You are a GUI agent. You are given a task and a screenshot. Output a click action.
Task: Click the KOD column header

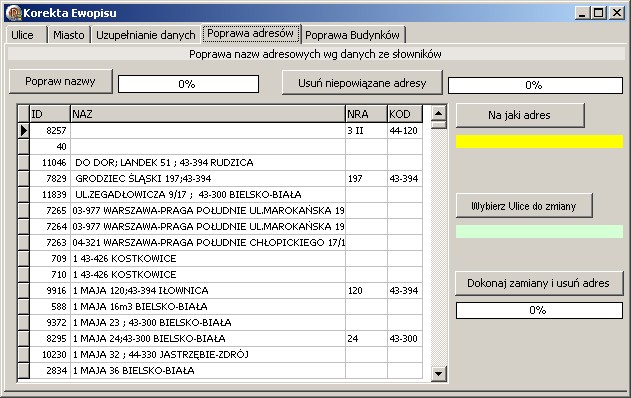click(405, 114)
